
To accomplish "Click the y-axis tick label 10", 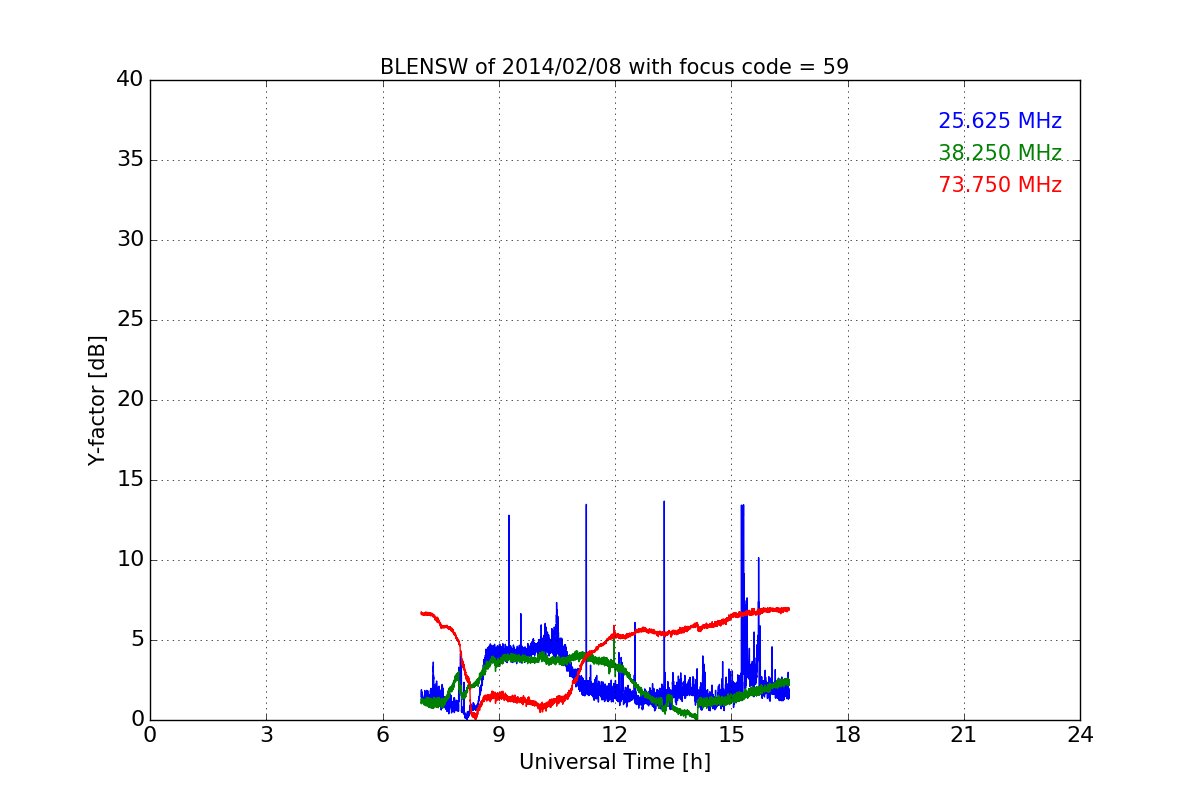I will (130, 560).
